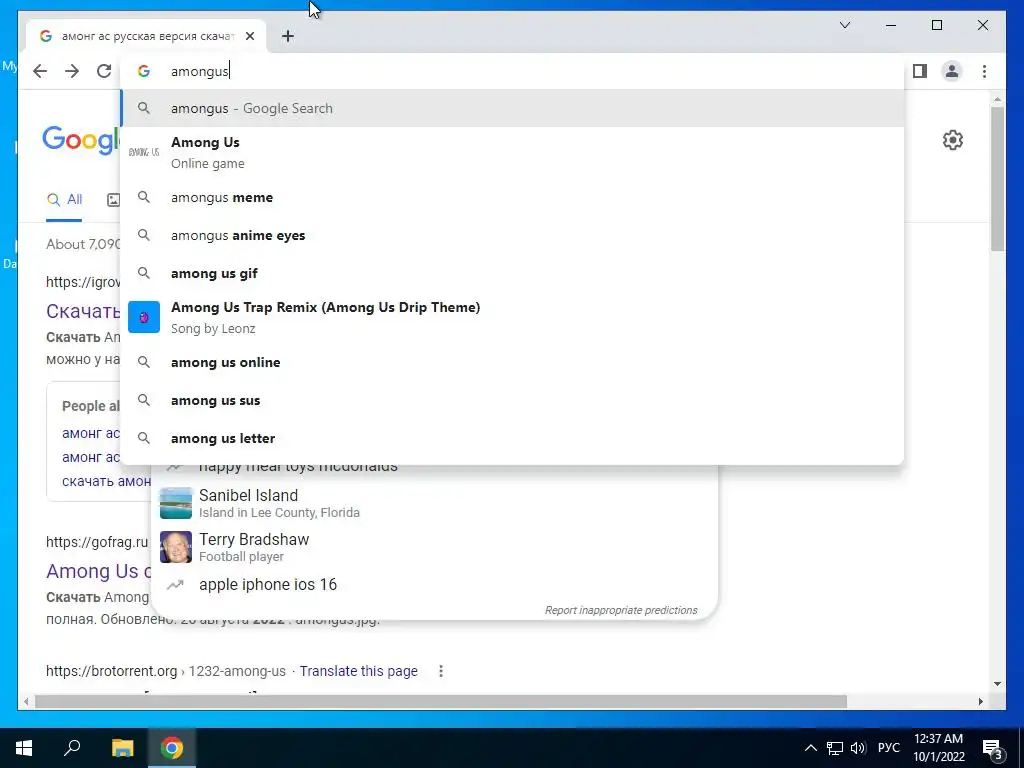Screen dimensions: 1024x768
Task: Switch the РУС input language indicator
Action: click(889, 748)
